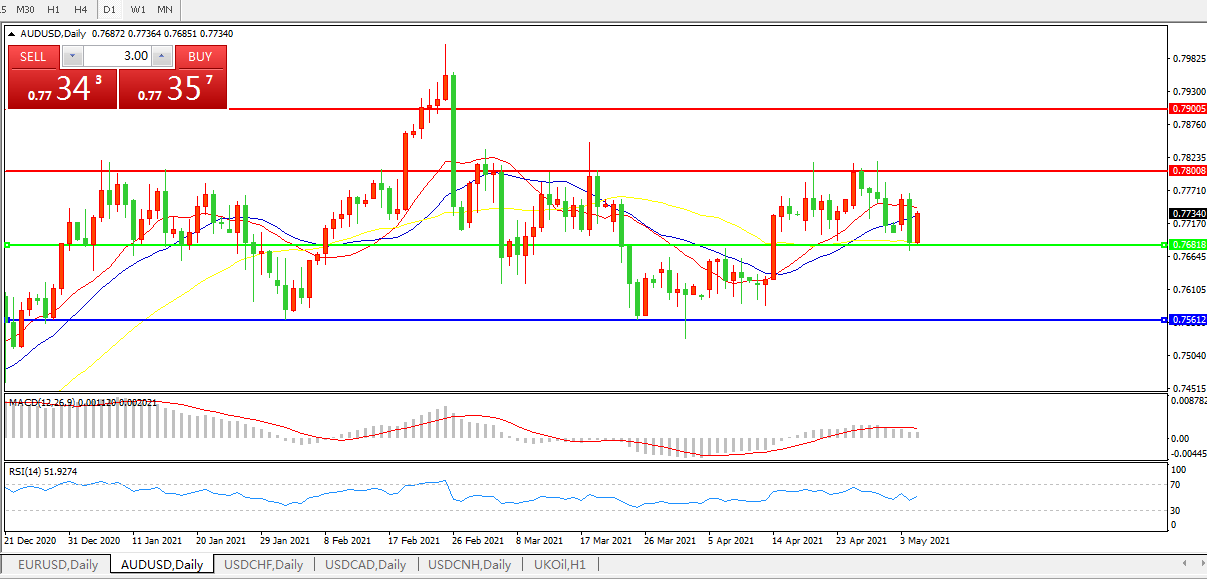The image size is (1207, 579).
Task: Switch to USDCAD,Daily chart tab
Action: point(365,565)
